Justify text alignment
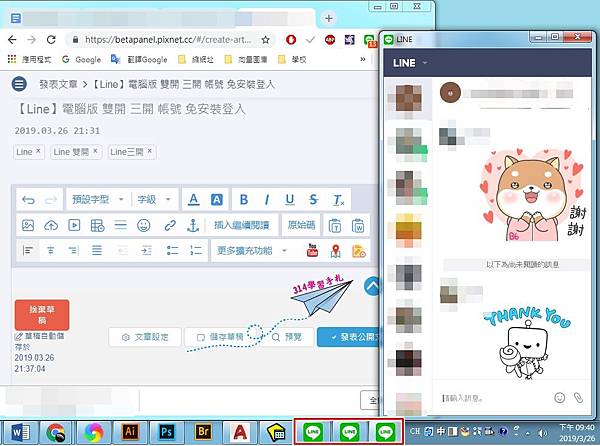 (97, 251)
